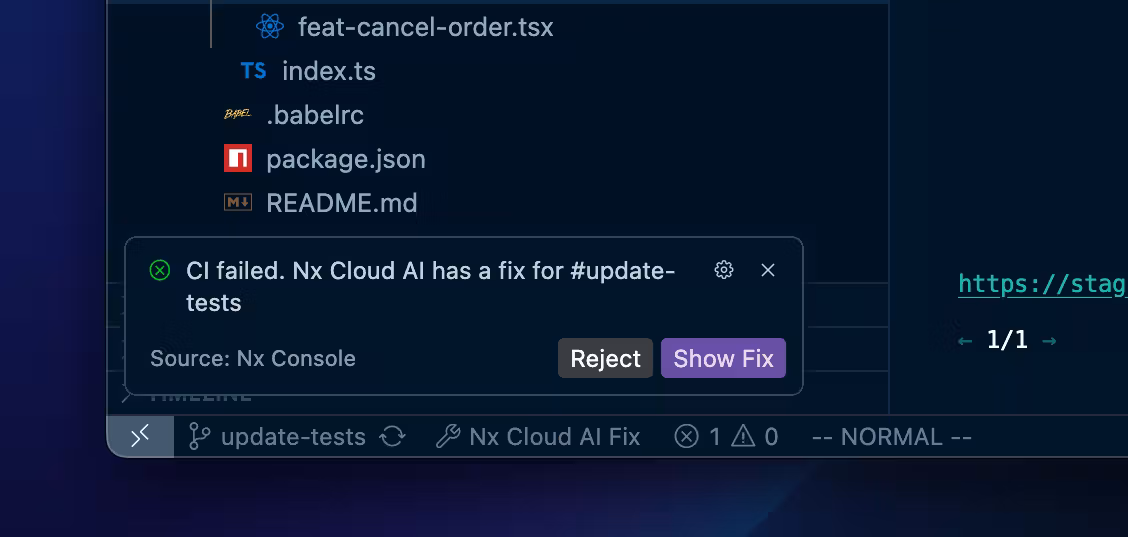Click the Reject button
The width and height of the screenshot is (1128, 537).
coord(605,359)
